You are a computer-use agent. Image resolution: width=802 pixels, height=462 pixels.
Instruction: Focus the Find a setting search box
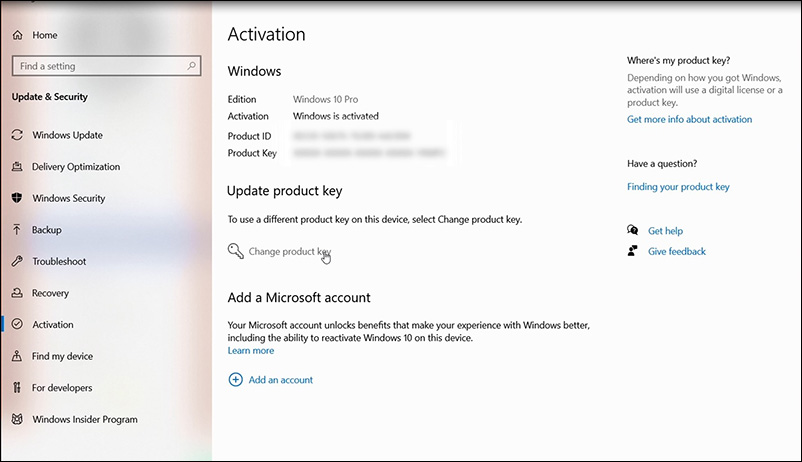point(106,65)
